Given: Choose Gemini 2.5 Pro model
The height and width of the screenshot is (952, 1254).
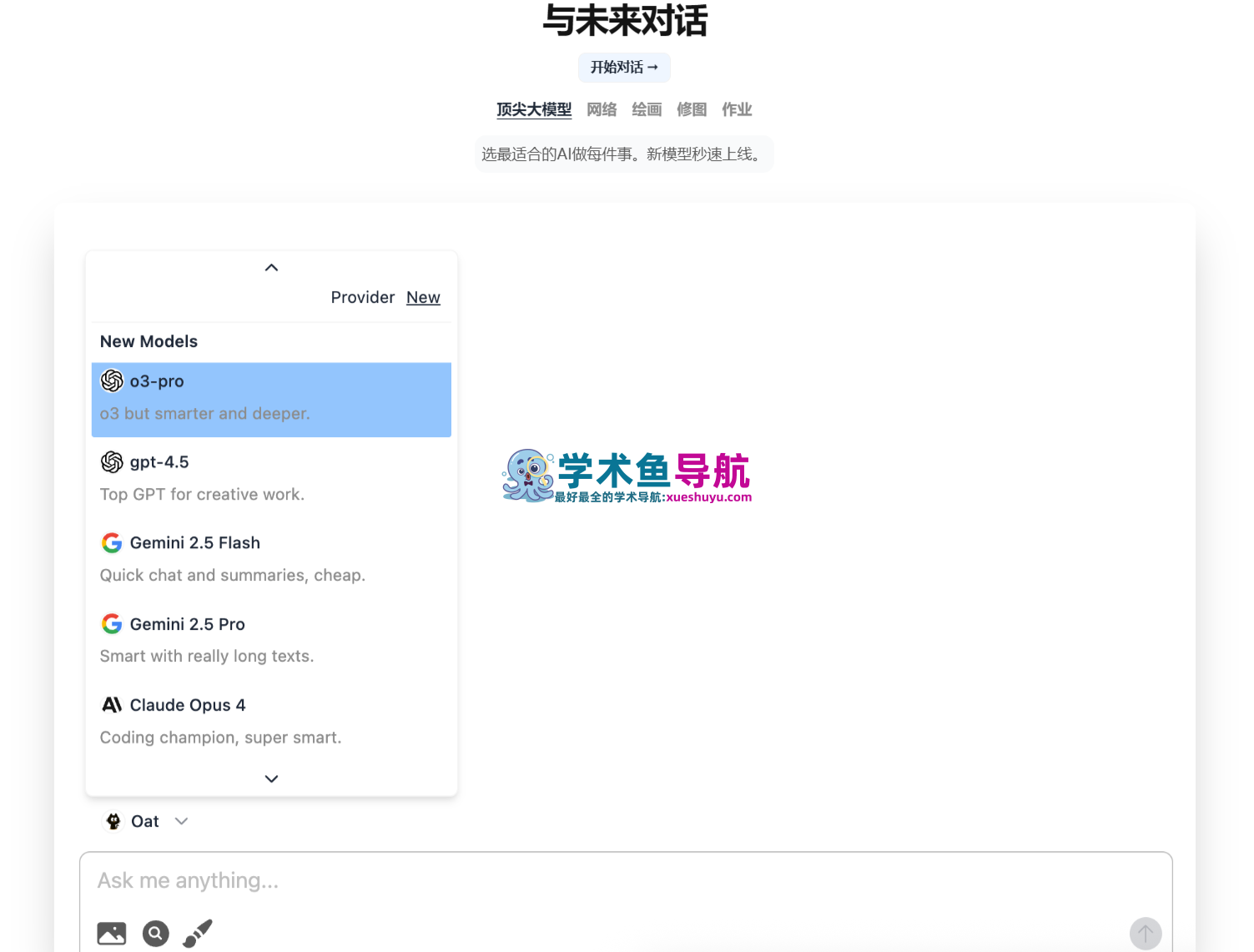Looking at the screenshot, I should [271, 640].
